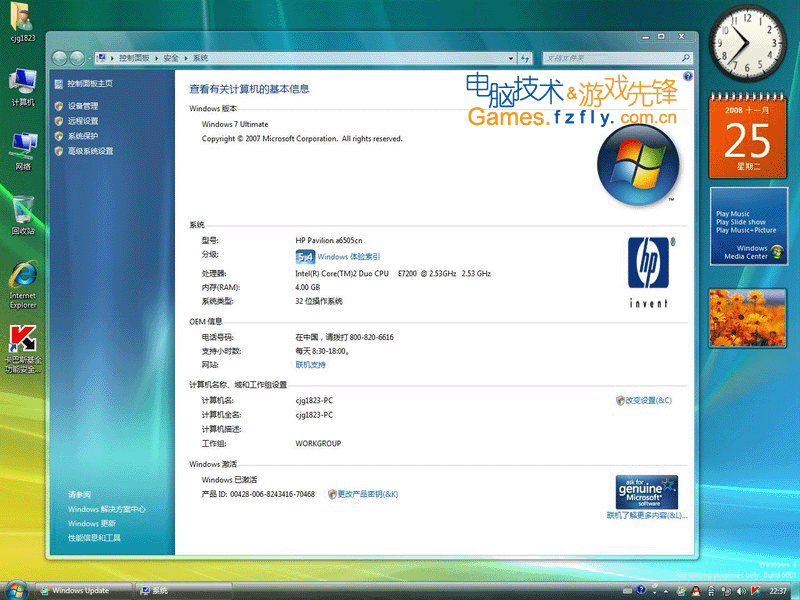Image resolution: width=800 pixels, height=600 pixels.
Task: Launch Internet Explorer from desktop
Action: tap(23, 285)
